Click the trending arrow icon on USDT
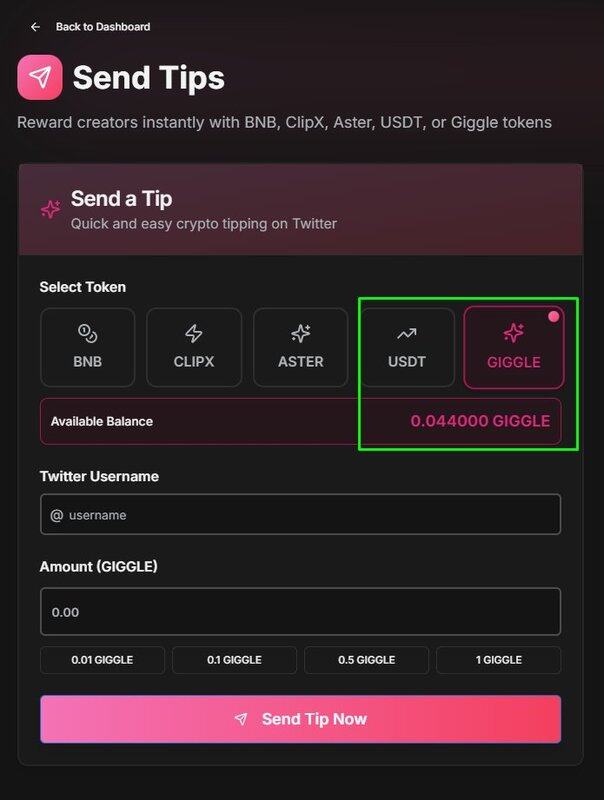Viewport: 604px width, 800px height. tap(407, 333)
